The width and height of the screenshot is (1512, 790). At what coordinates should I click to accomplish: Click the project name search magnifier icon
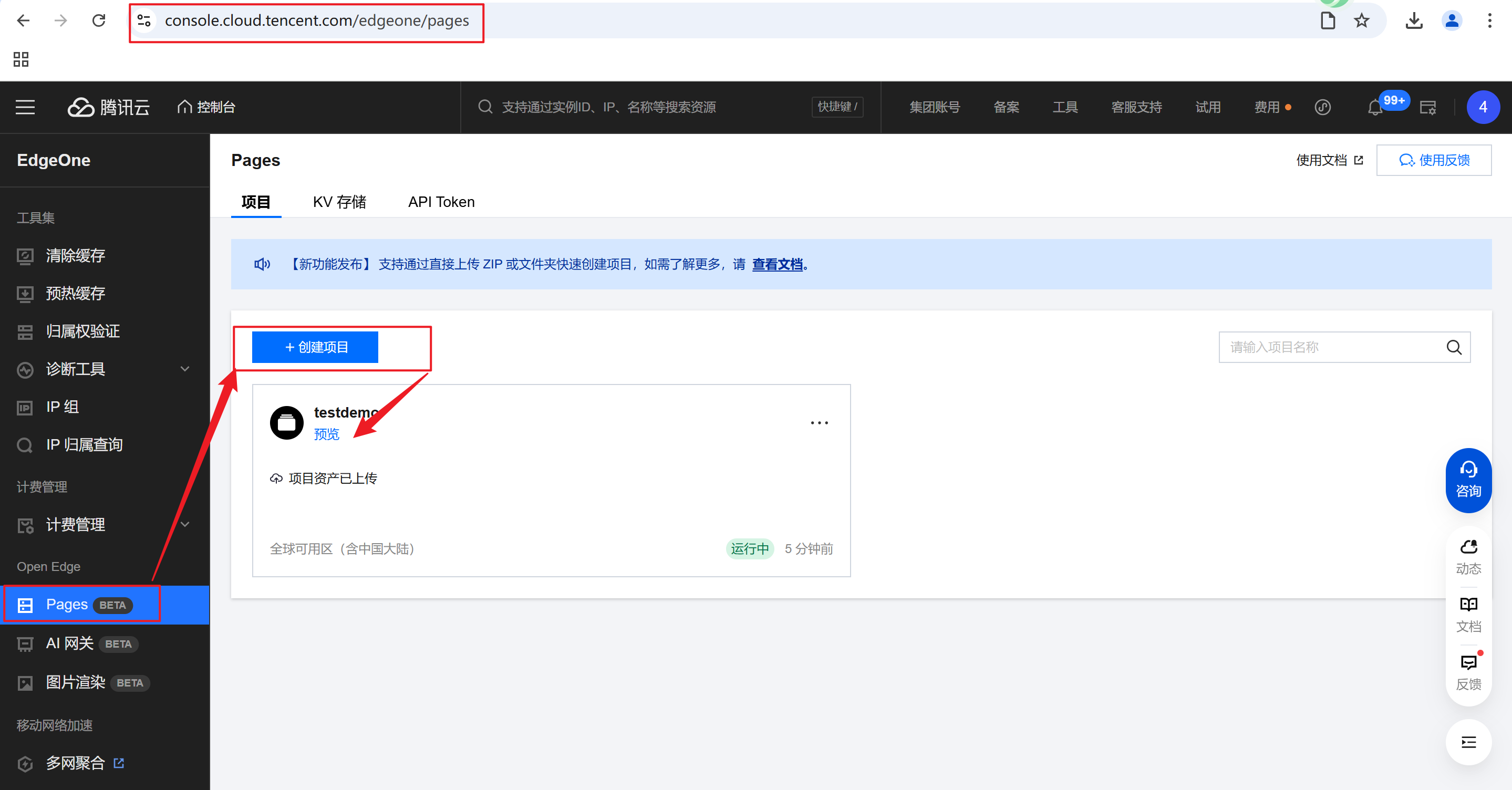1453,347
